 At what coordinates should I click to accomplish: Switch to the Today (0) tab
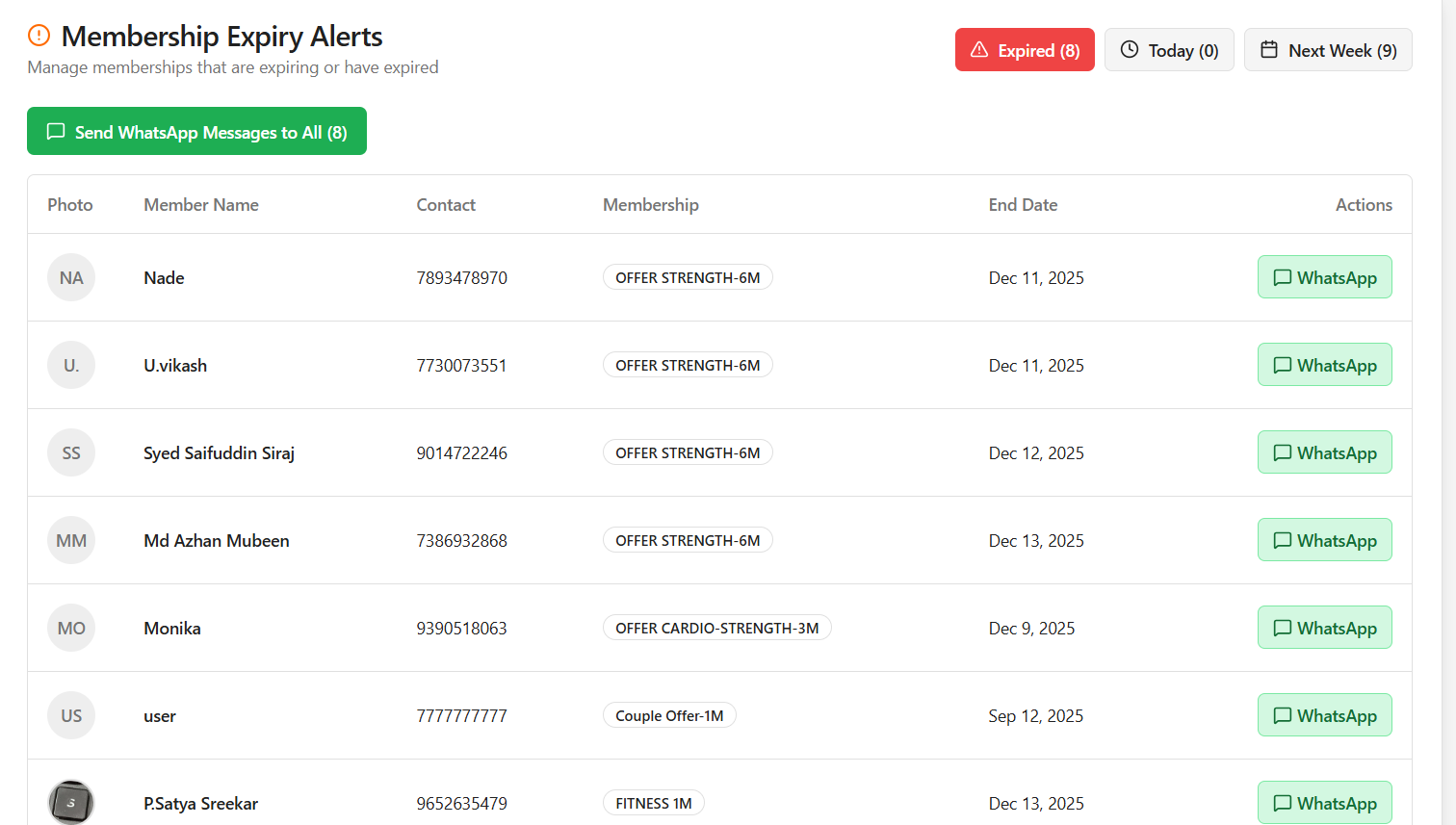click(x=1169, y=50)
